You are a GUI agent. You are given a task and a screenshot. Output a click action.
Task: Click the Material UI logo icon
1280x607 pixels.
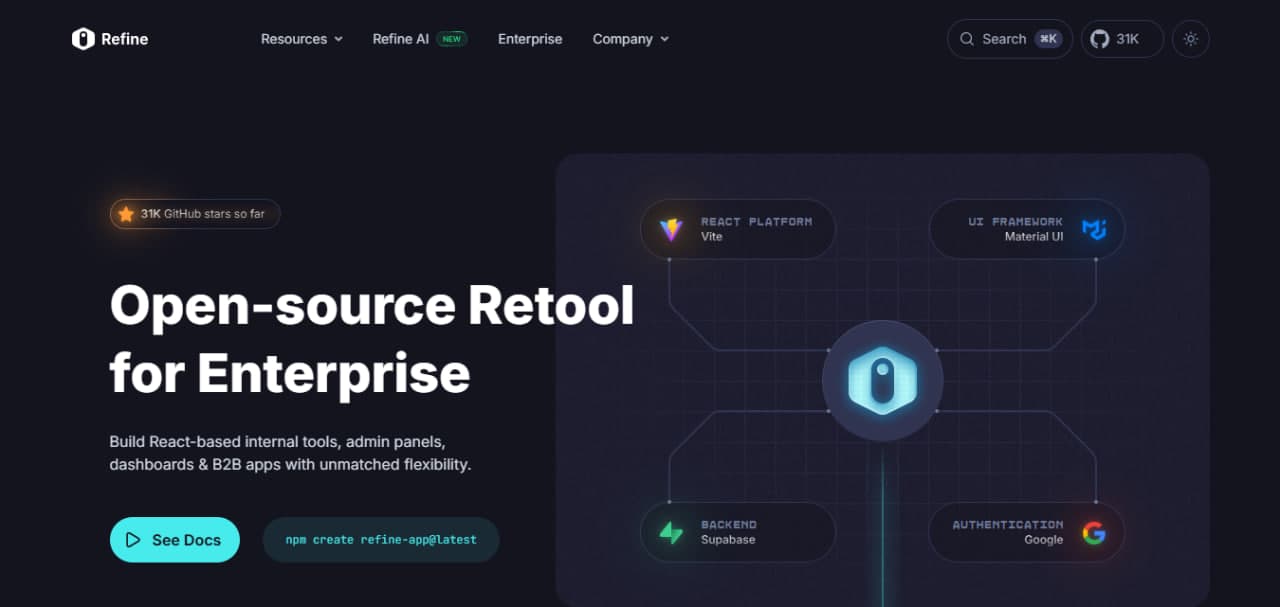click(x=1094, y=230)
